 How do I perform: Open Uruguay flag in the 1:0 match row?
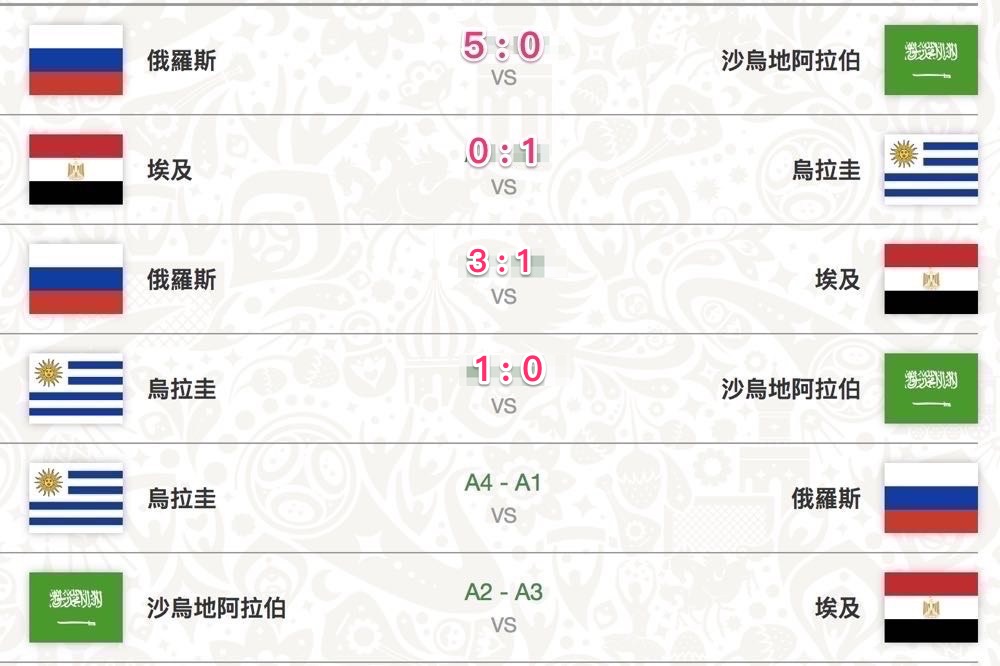pos(76,388)
